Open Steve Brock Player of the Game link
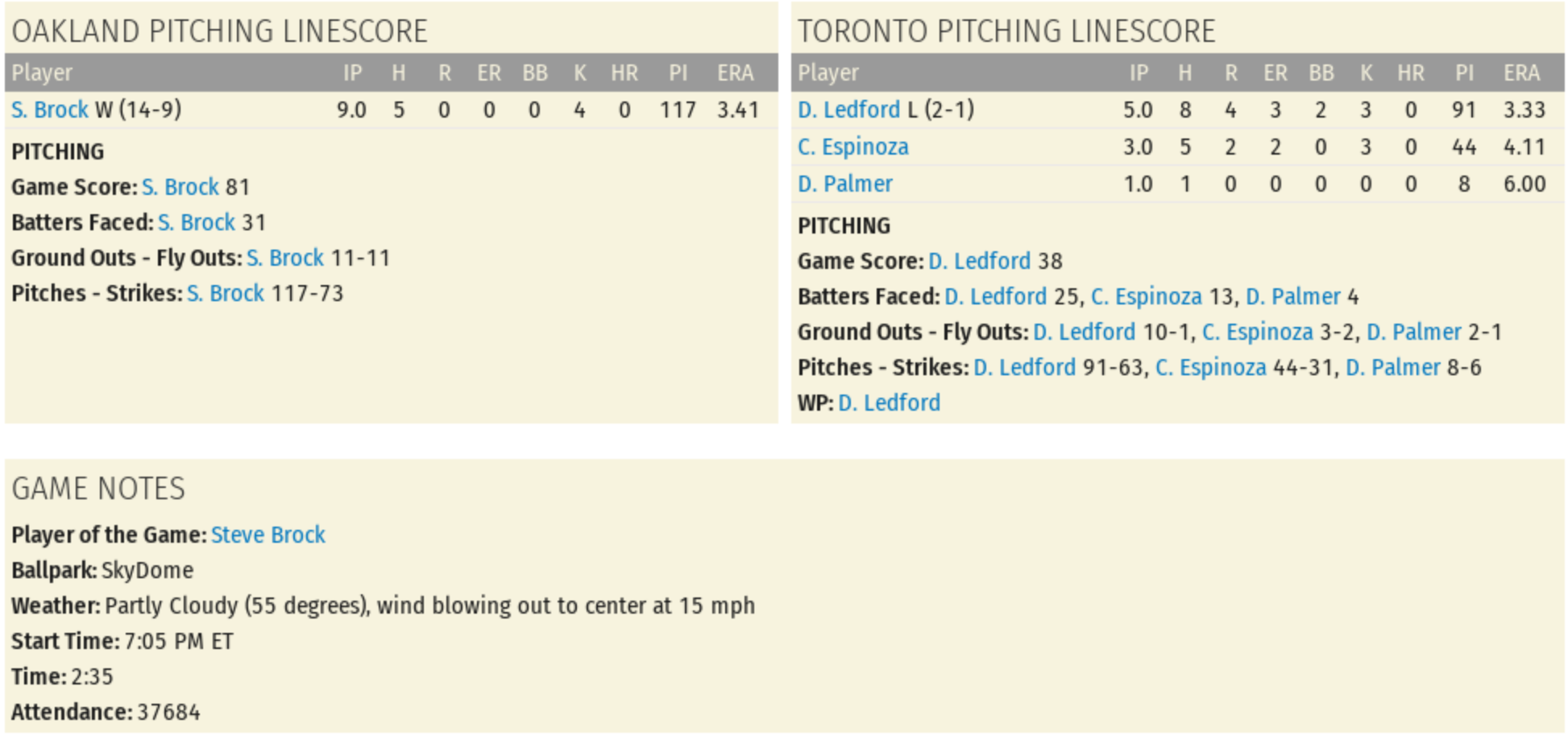This screenshot has height=736, width=1568. (x=268, y=535)
